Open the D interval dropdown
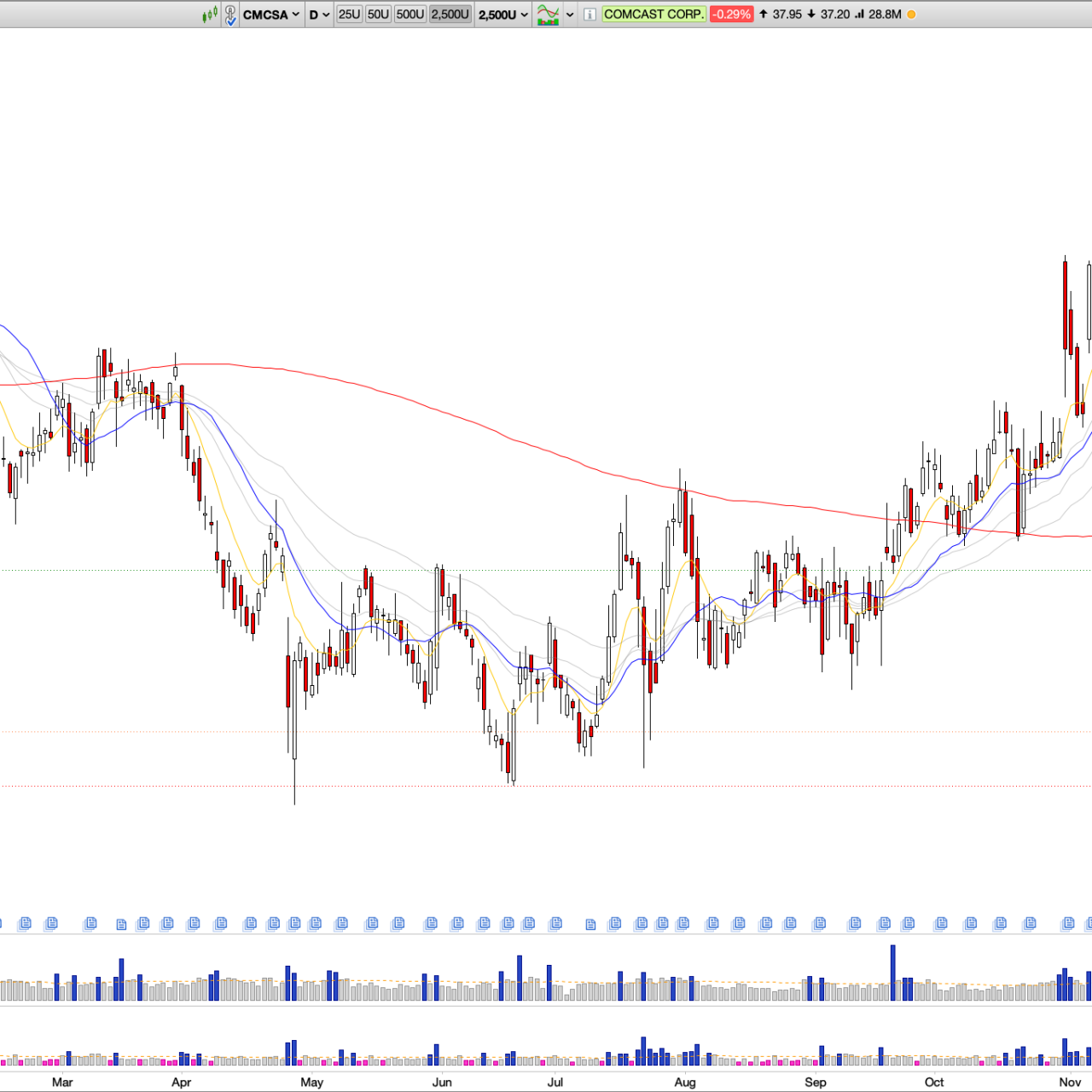Viewport: 1092px width, 1092px height. tap(319, 15)
